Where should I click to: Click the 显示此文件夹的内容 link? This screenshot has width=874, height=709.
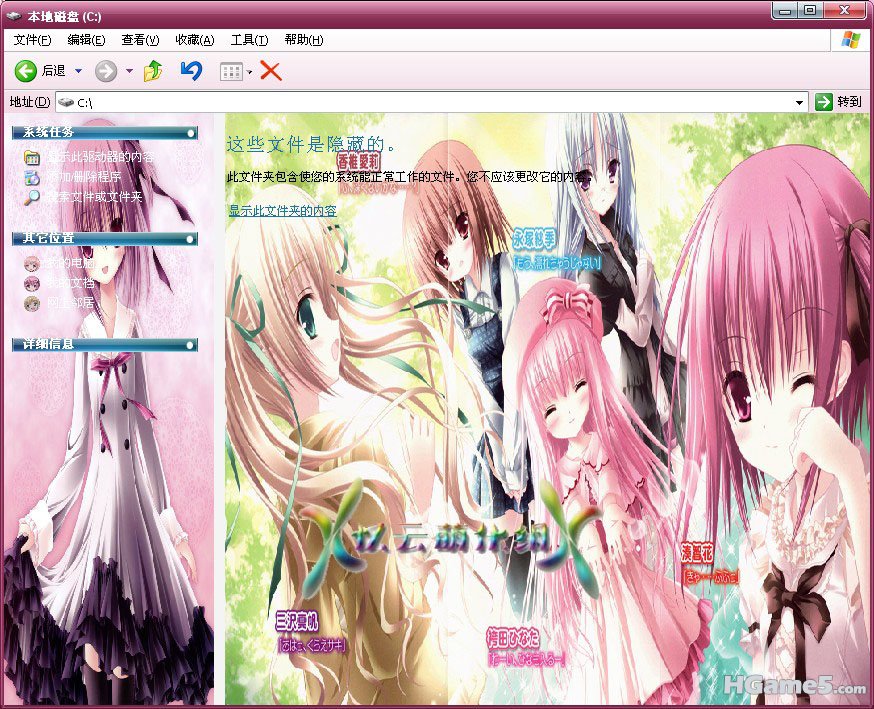point(282,211)
